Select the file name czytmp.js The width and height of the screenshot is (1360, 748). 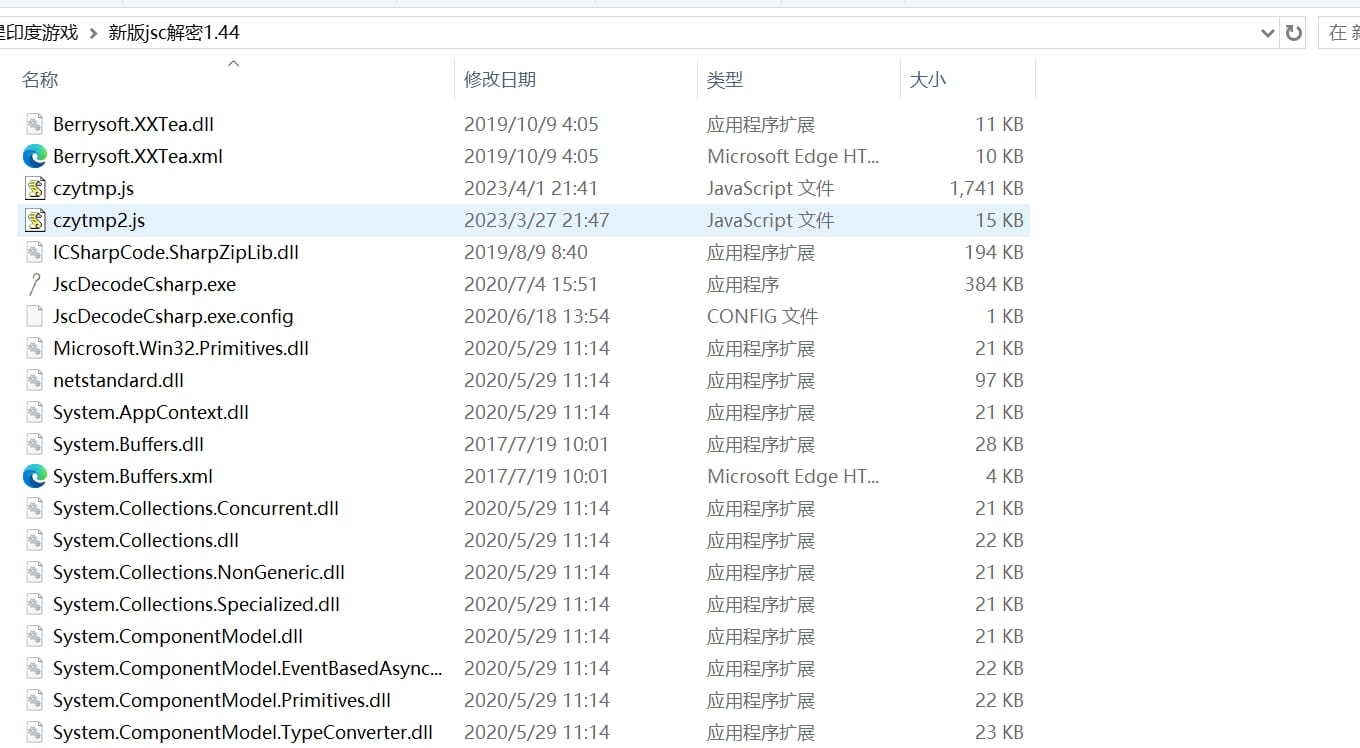point(94,188)
